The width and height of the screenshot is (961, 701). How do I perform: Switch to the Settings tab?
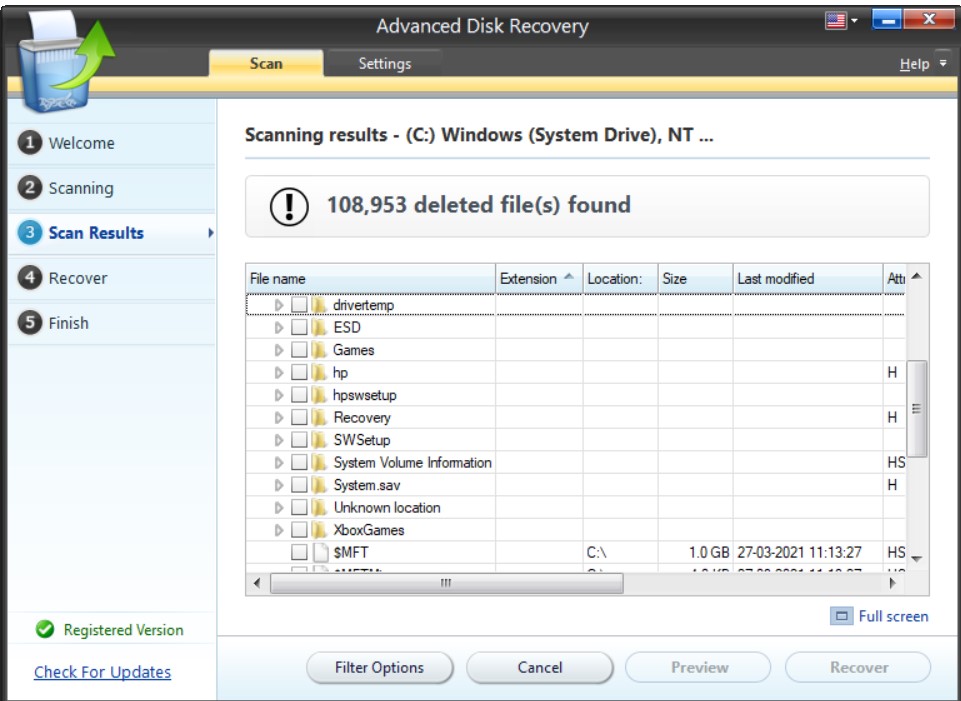click(384, 63)
